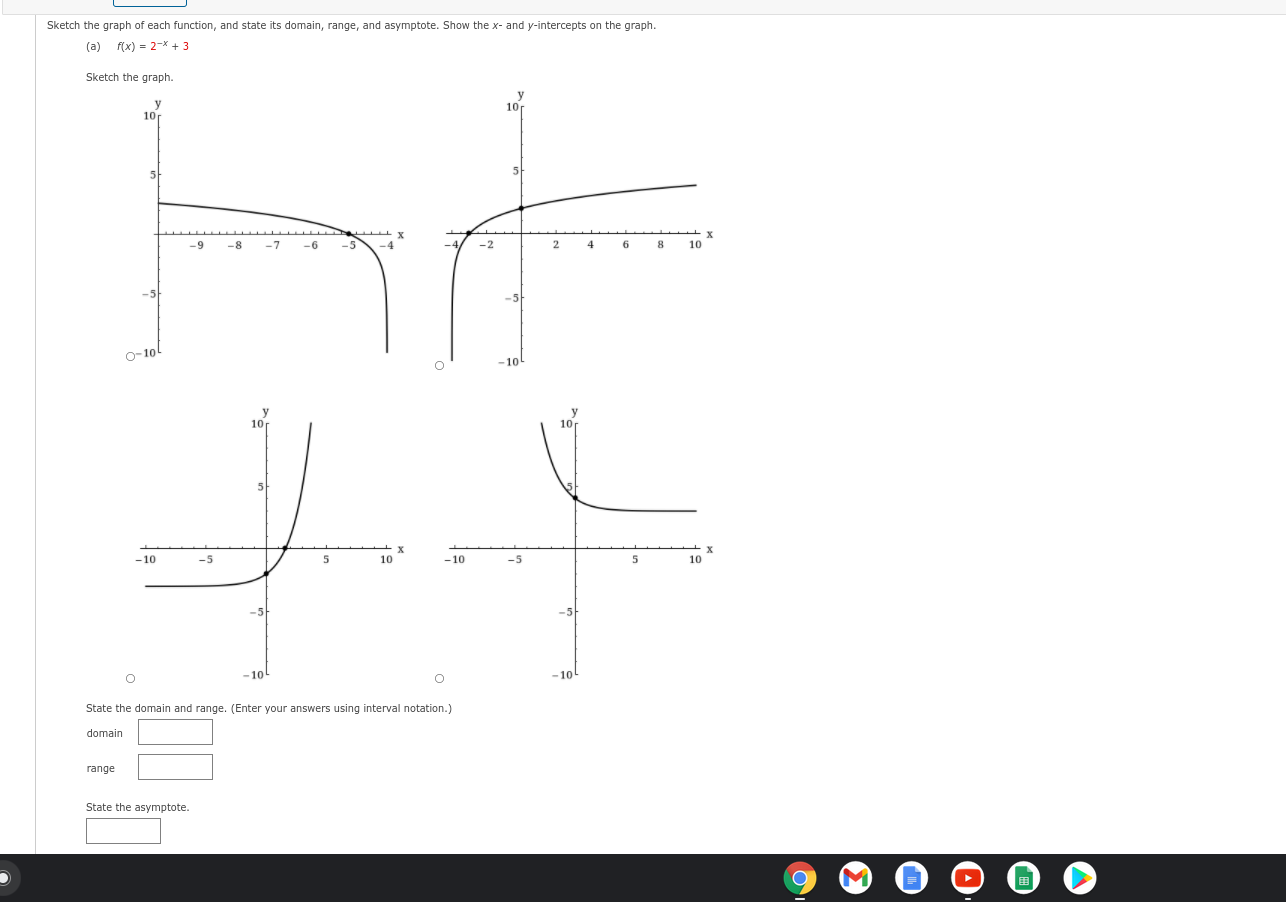1286x902 pixels.
Task: Select the bottom-right decaying graph option
Action: pyautogui.click(x=439, y=678)
